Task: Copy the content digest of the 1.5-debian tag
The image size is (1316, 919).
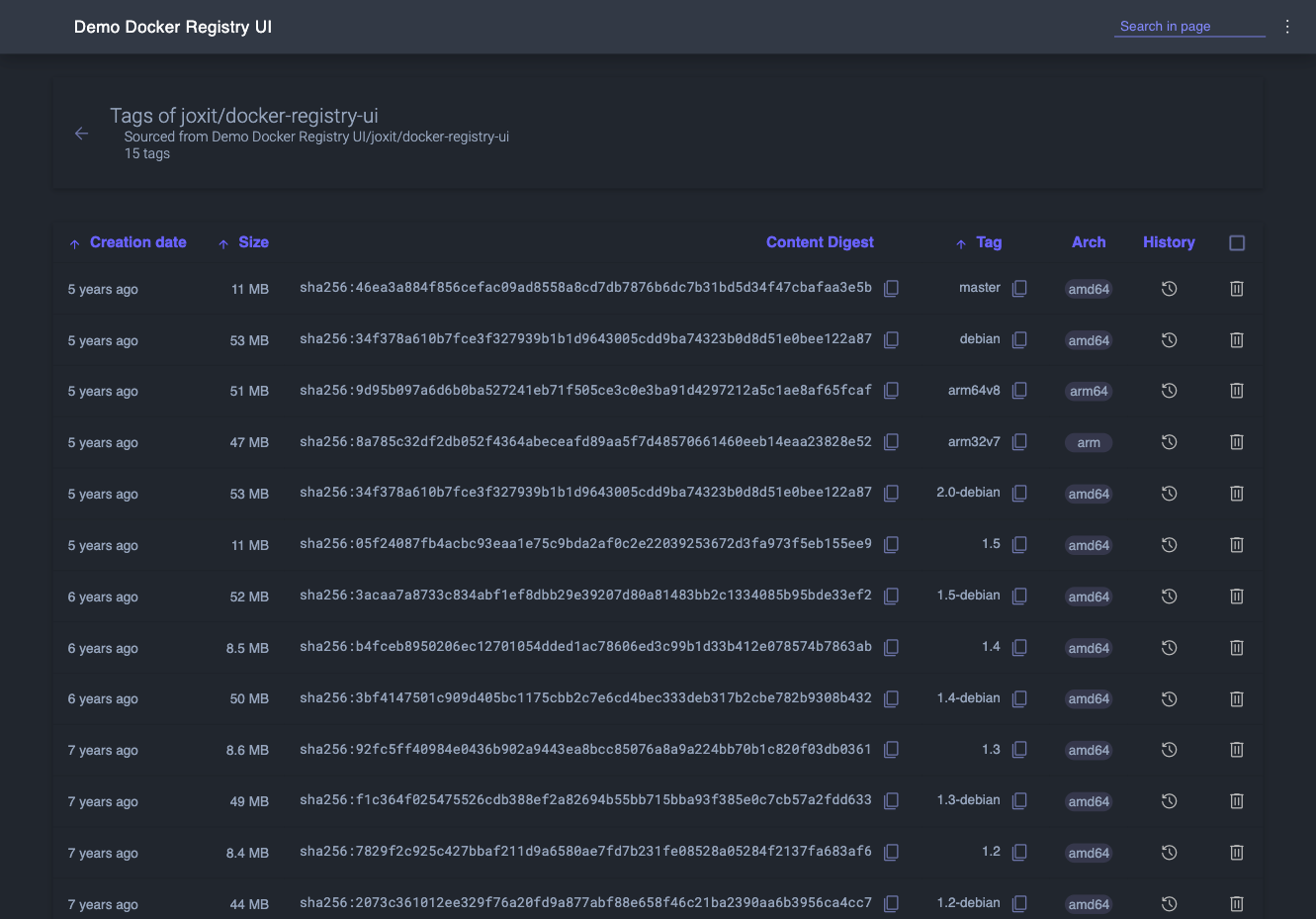Action: pos(891,596)
